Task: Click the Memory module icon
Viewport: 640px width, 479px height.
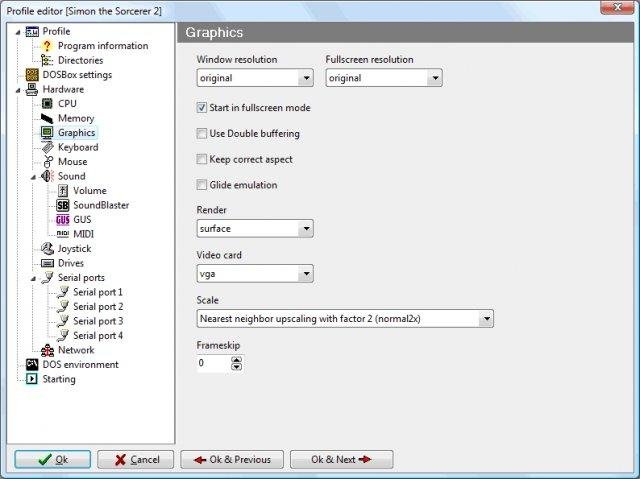Action: [x=47, y=118]
